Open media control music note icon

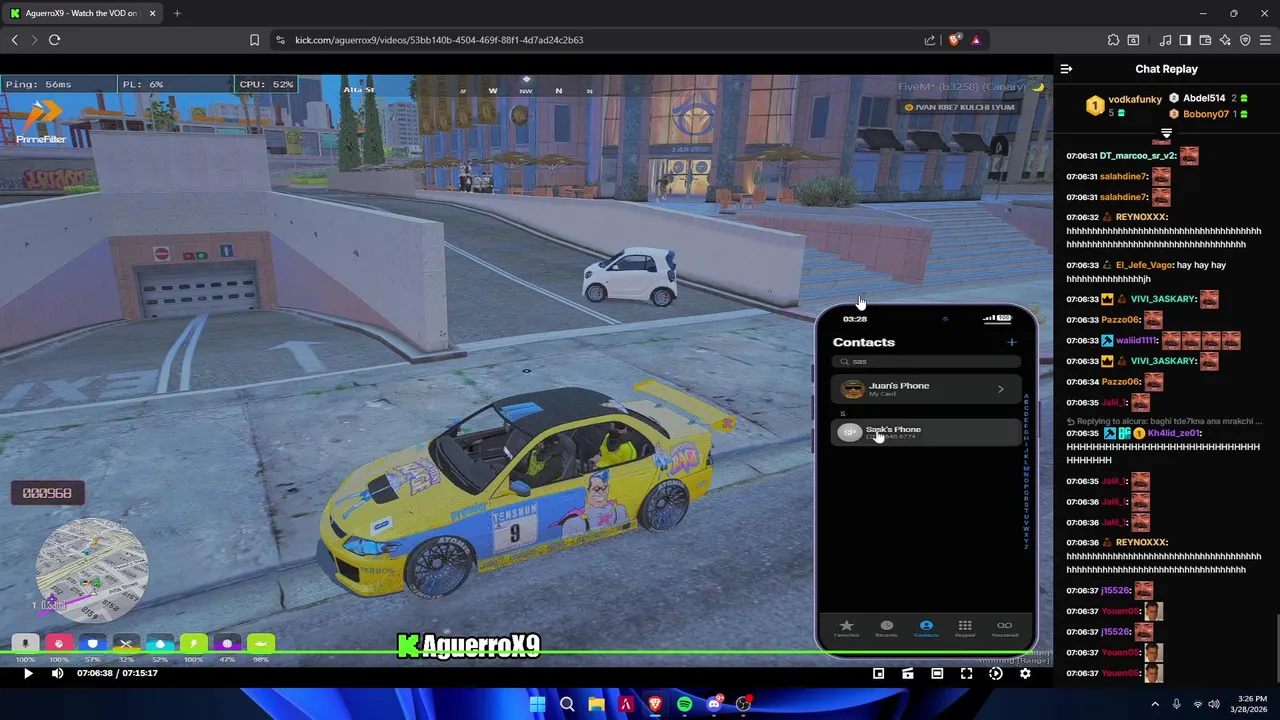1165,40
